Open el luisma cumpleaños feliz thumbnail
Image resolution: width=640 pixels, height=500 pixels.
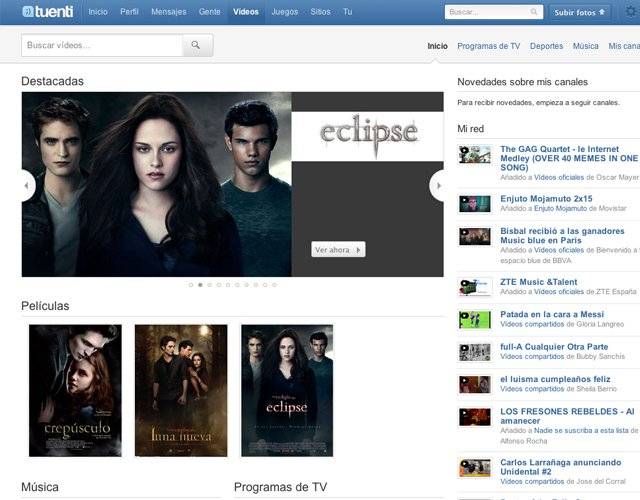click(x=475, y=384)
